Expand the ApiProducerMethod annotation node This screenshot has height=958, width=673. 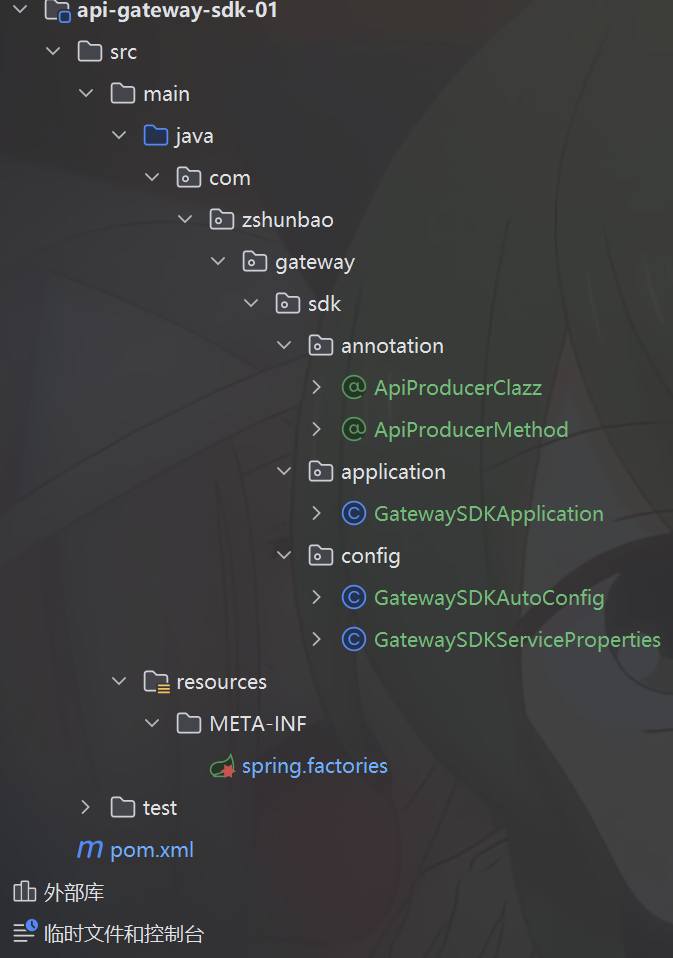click(x=317, y=430)
